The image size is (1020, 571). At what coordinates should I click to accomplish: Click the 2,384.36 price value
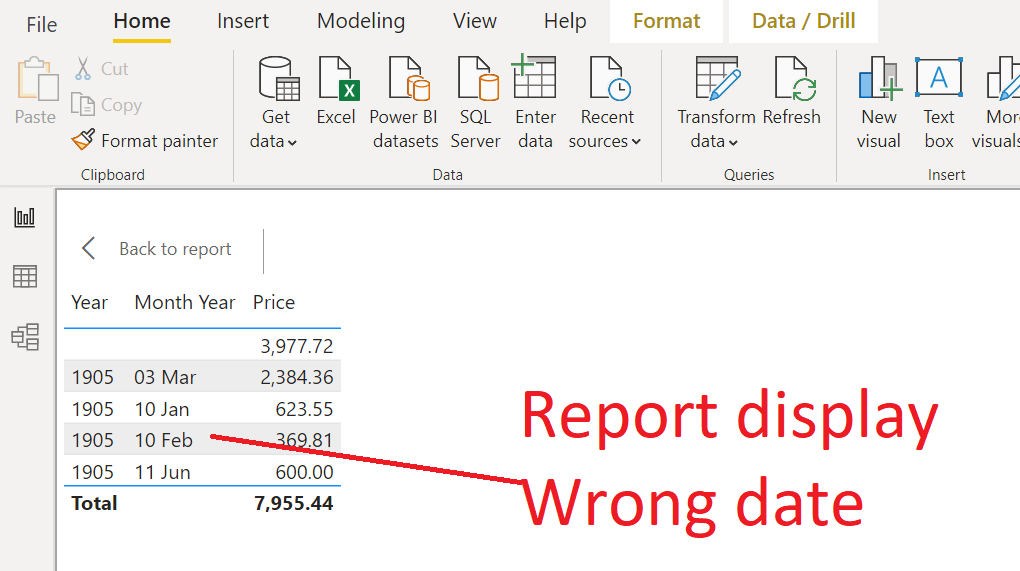(x=297, y=377)
